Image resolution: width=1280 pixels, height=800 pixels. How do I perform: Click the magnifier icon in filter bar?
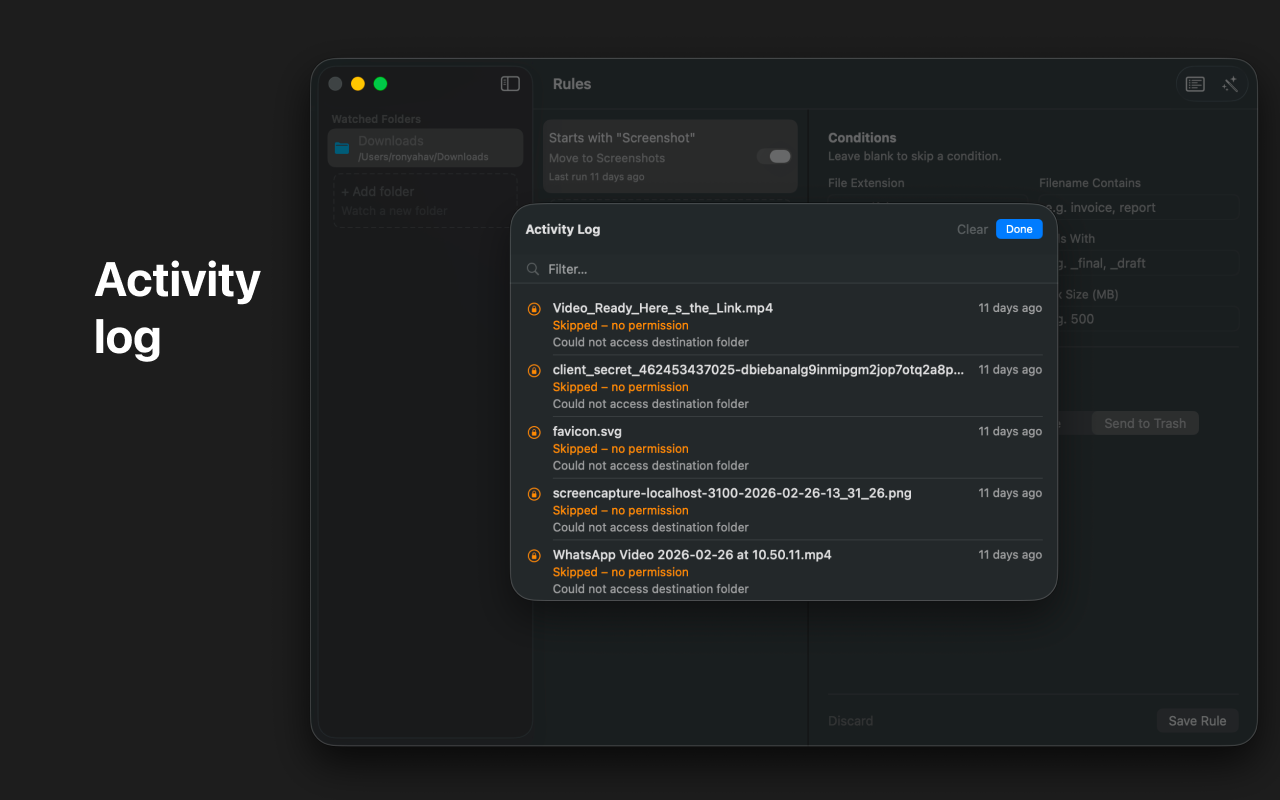pos(534,269)
